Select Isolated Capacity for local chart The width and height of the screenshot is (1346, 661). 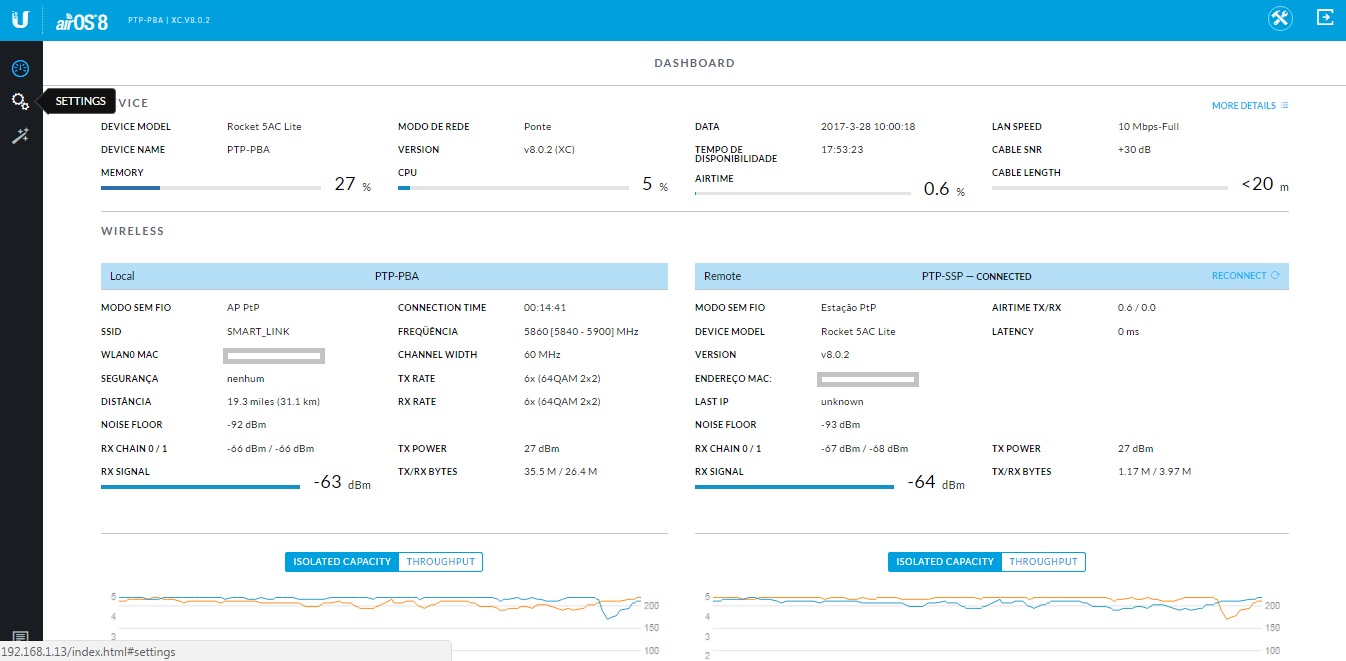(342, 562)
